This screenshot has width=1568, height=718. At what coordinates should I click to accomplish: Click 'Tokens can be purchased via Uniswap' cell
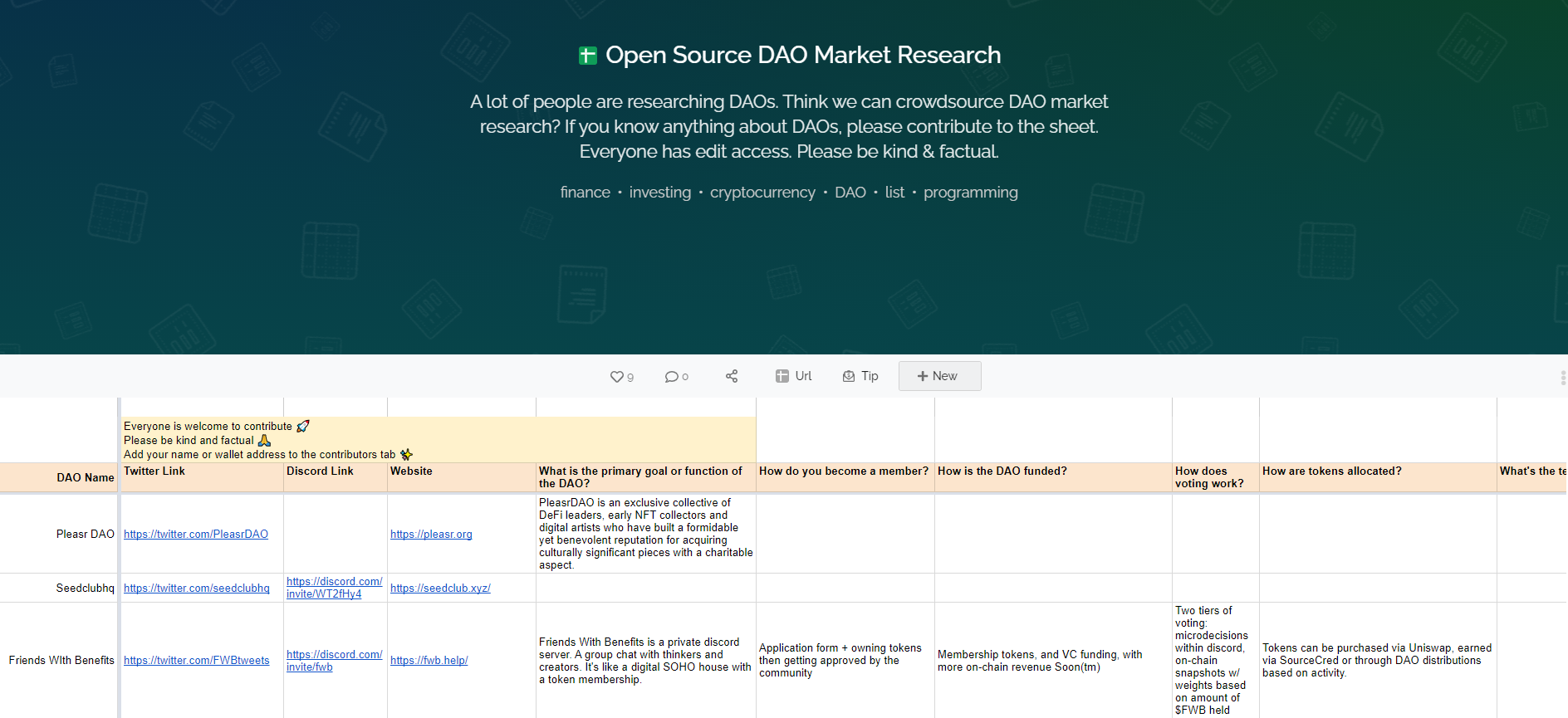tap(1378, 661)
